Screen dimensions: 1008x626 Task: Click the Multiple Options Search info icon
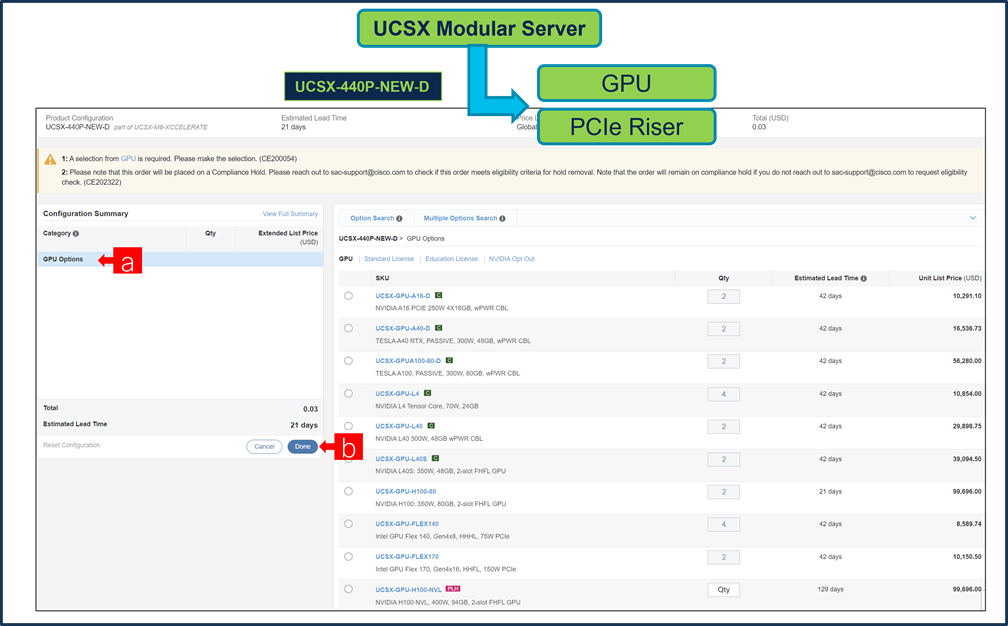(x=502, y=219)
